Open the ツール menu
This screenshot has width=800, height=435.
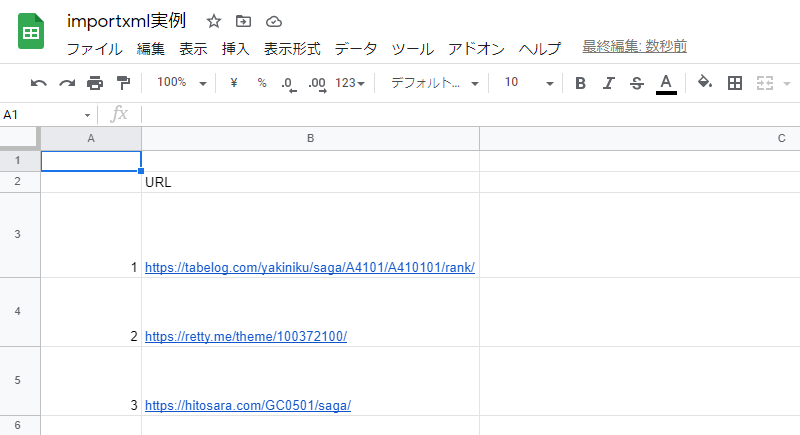click(x=412, y=49)
